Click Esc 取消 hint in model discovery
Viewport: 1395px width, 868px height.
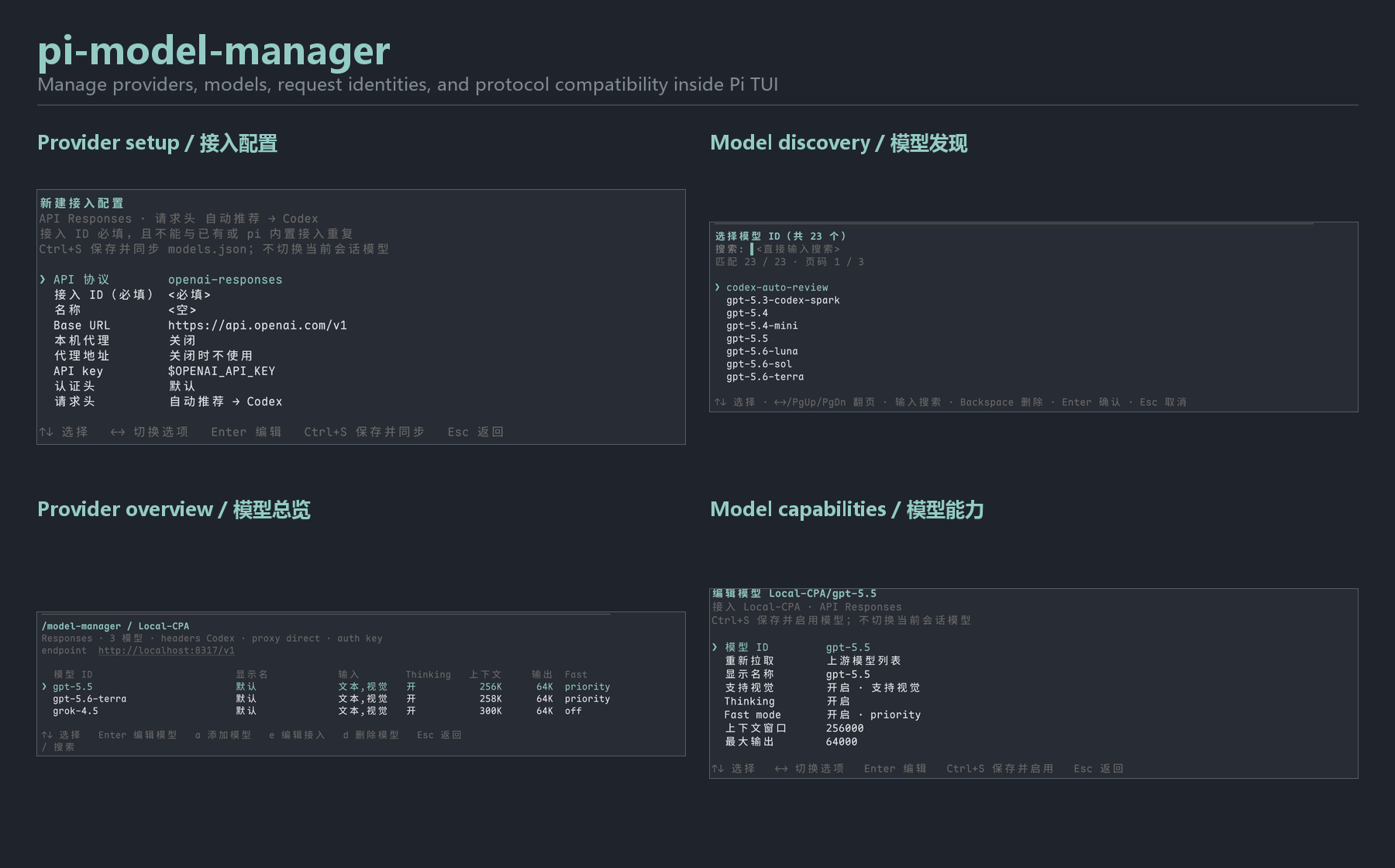[x=1162, y=402]
